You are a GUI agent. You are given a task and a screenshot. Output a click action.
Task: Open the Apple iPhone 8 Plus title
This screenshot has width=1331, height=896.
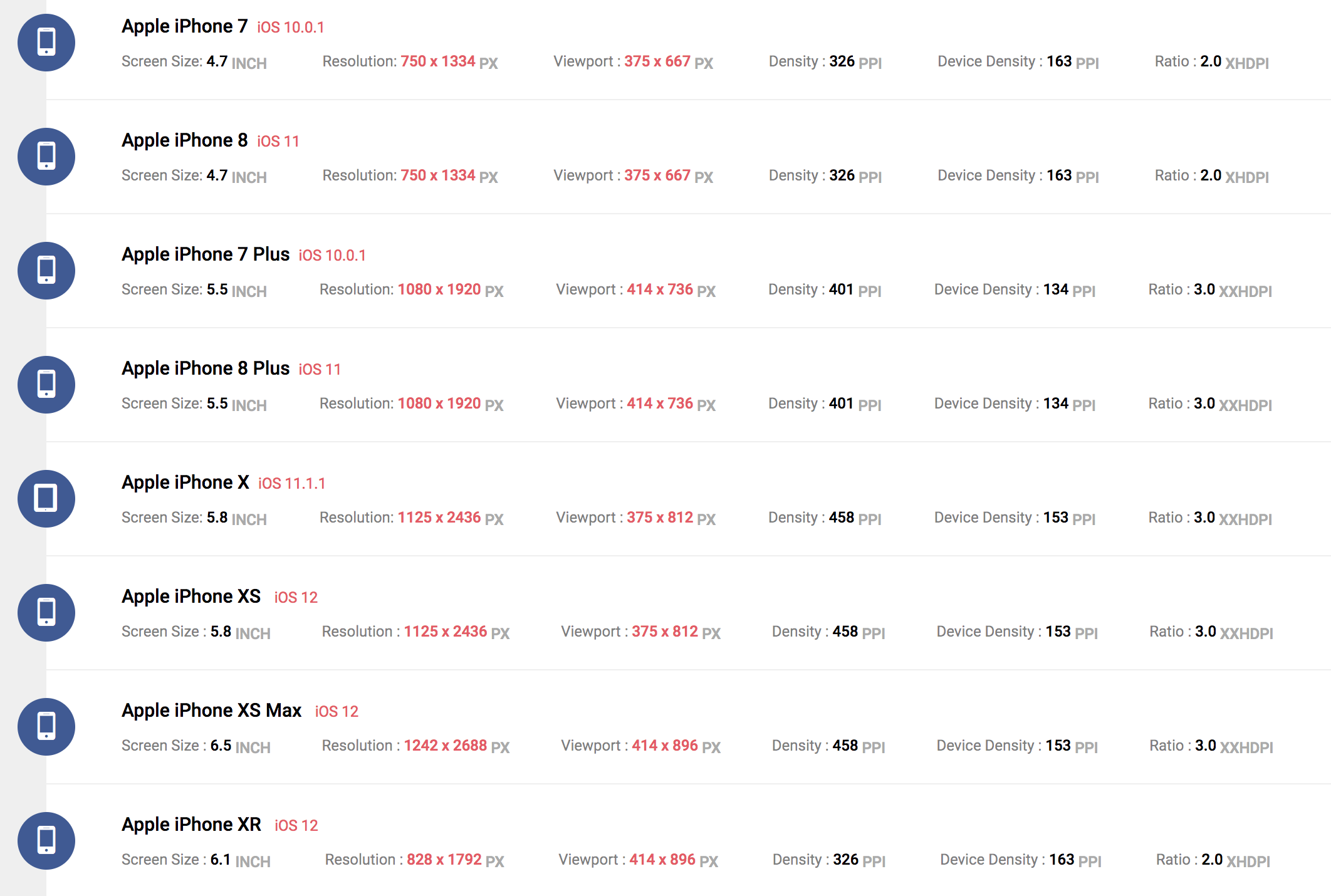(206, 368)
